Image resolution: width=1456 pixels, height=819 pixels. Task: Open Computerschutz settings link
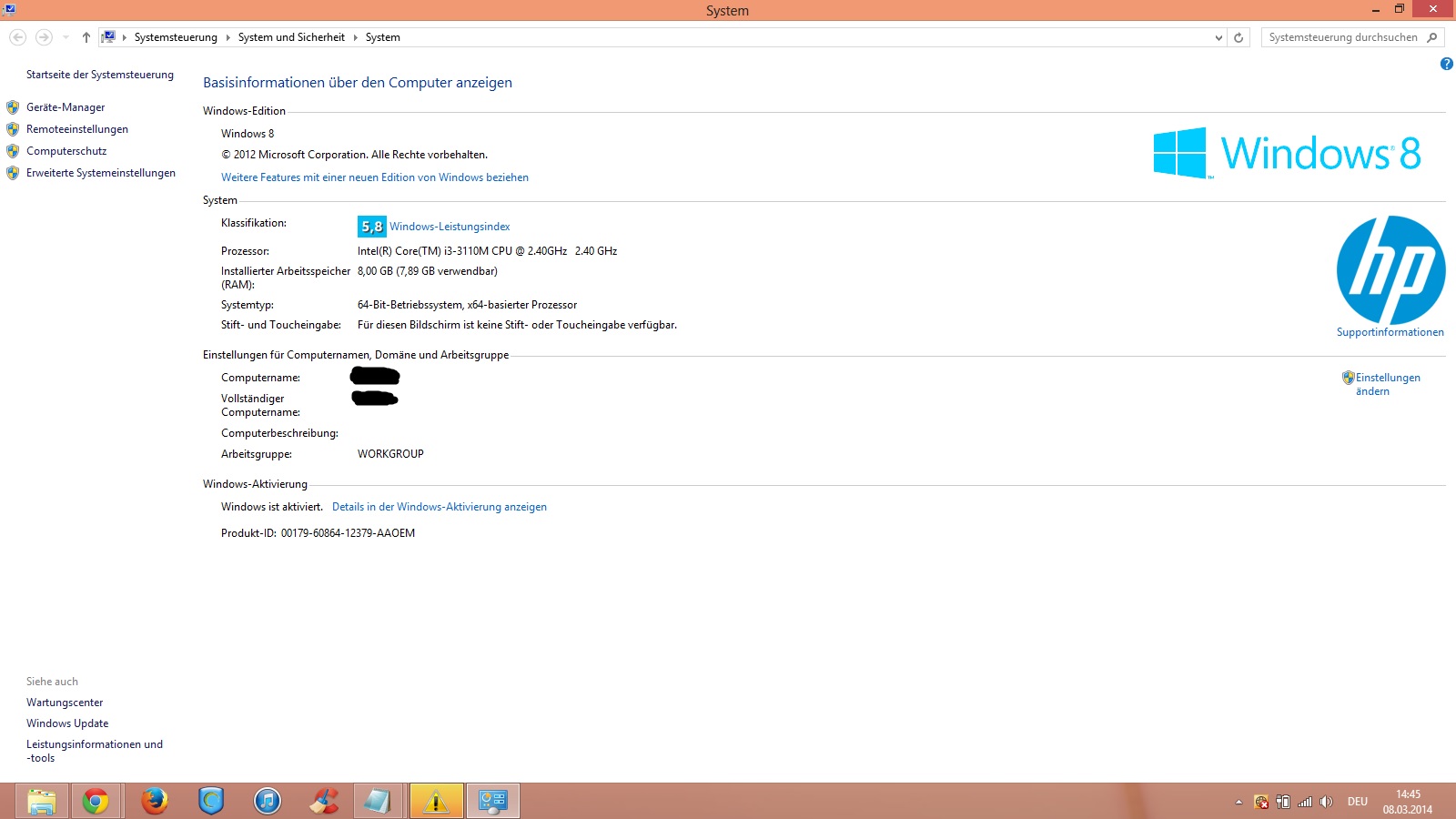[x=66, y=151]
